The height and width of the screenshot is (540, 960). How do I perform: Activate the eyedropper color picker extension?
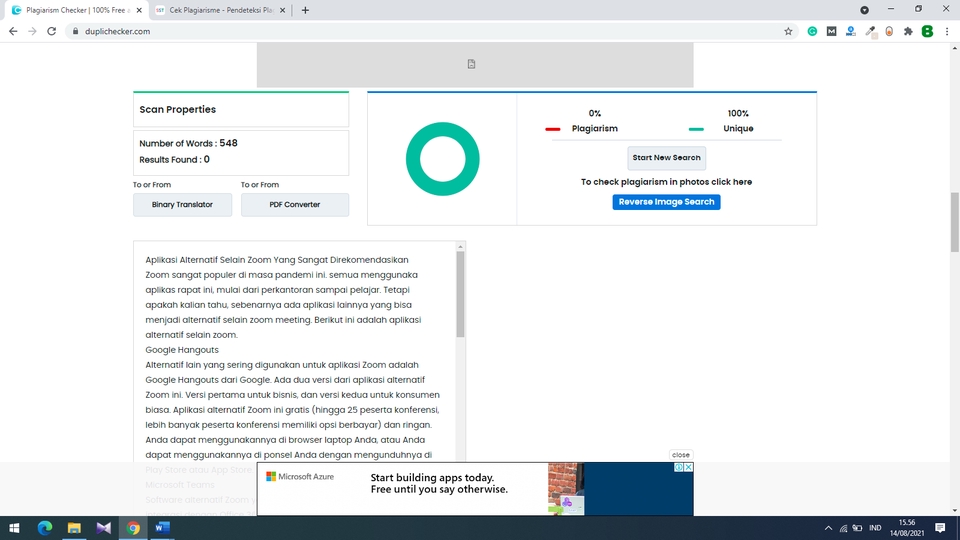point(870,31)
